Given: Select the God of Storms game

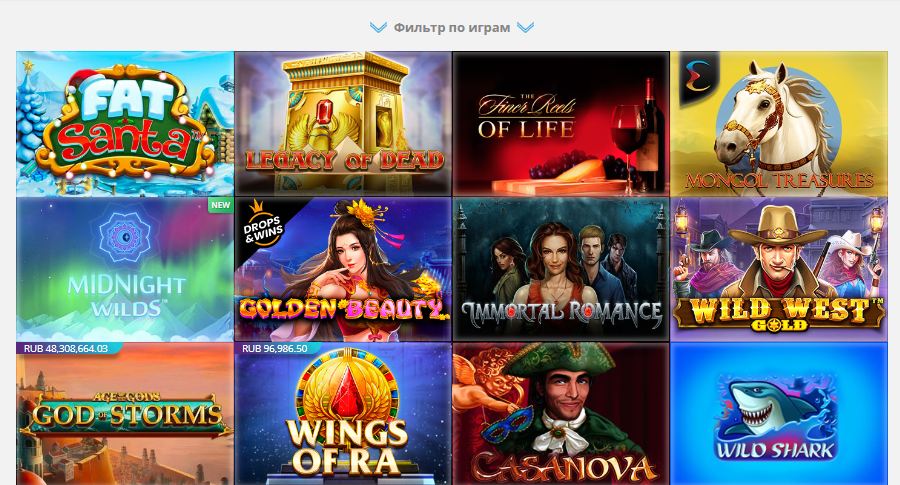Looking at the screenshot, I should (125, 414).
